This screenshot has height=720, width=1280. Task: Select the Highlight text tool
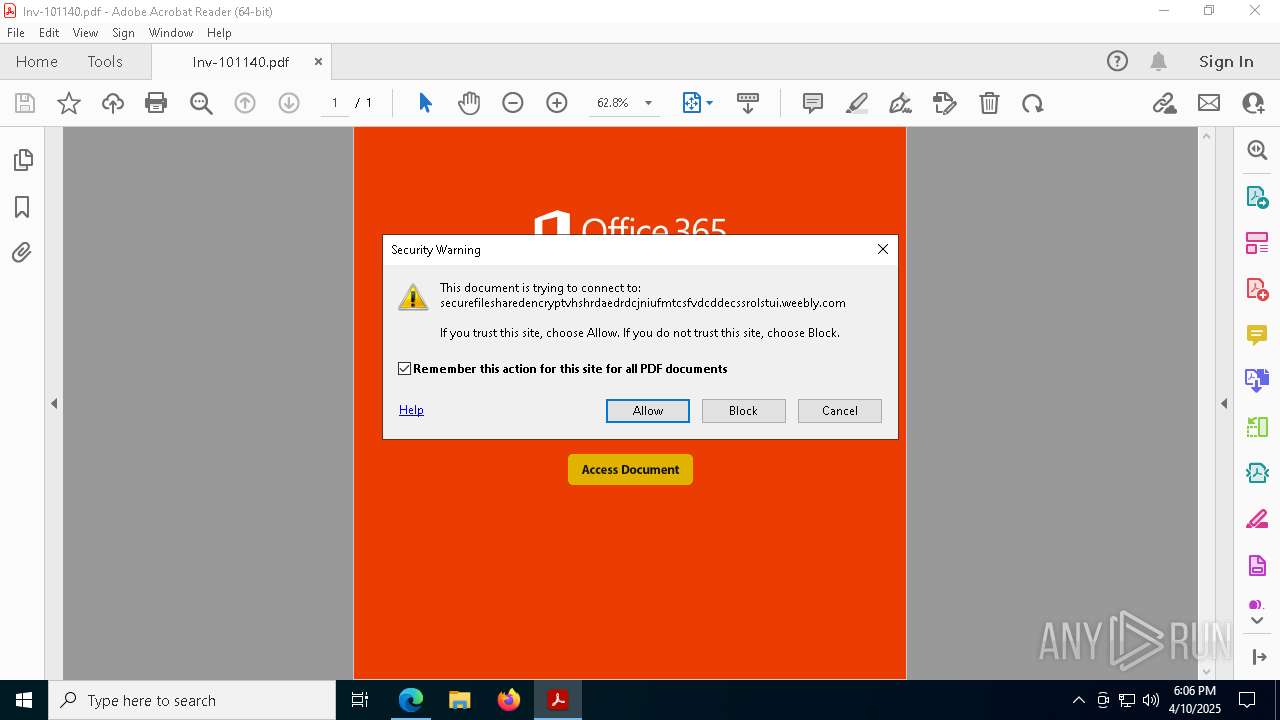[857, 103]
